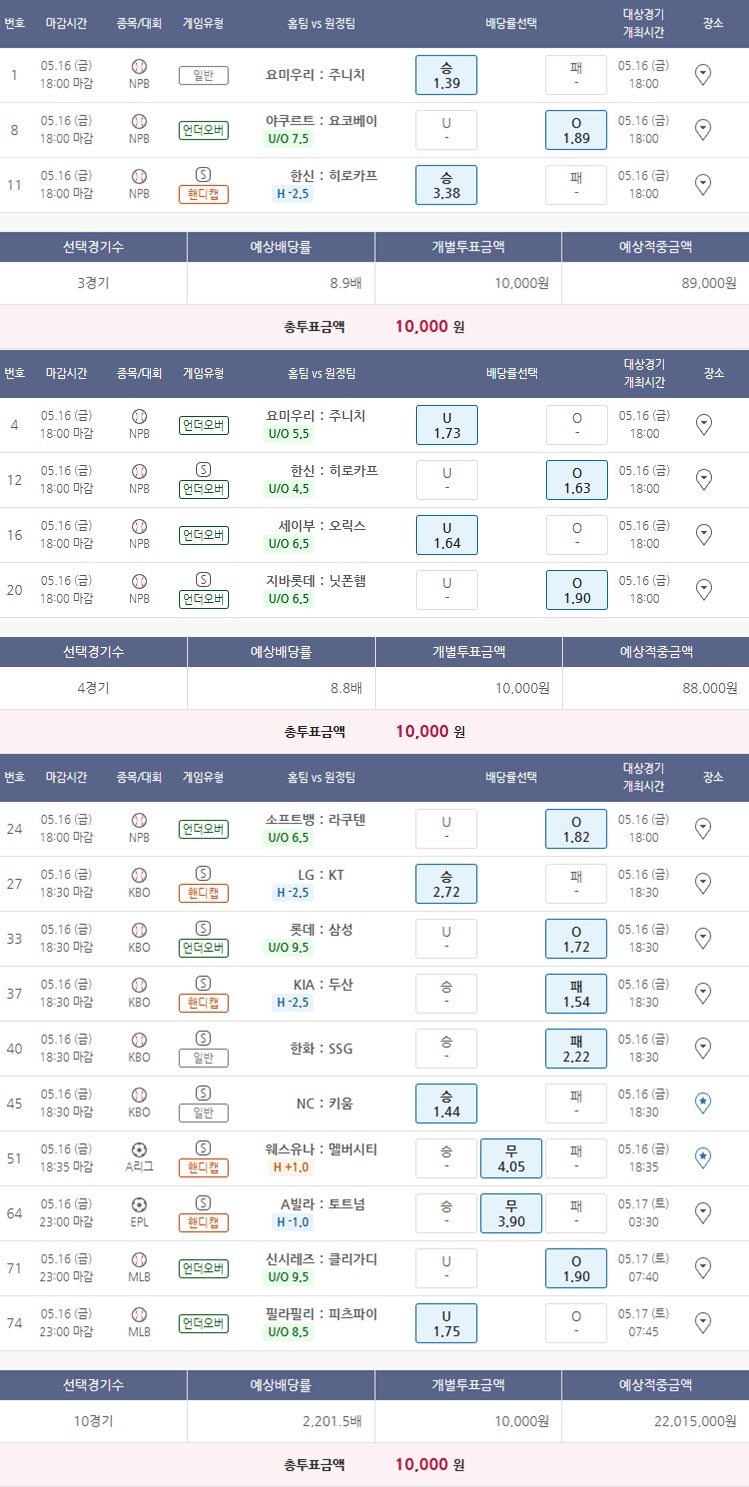Select draw 무 4.05 for game 51

coord(511,1158)
